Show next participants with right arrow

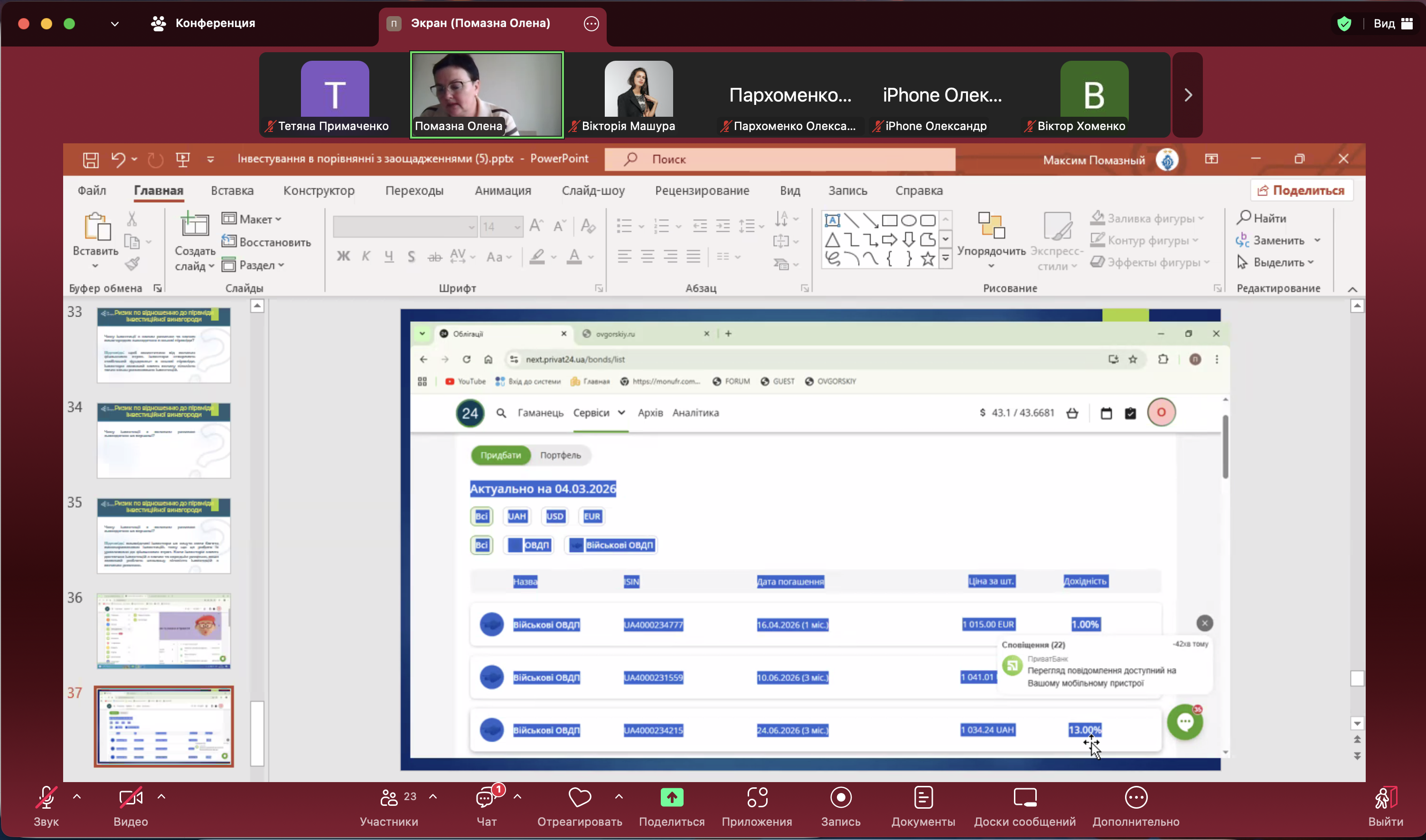click(1188, 95)
